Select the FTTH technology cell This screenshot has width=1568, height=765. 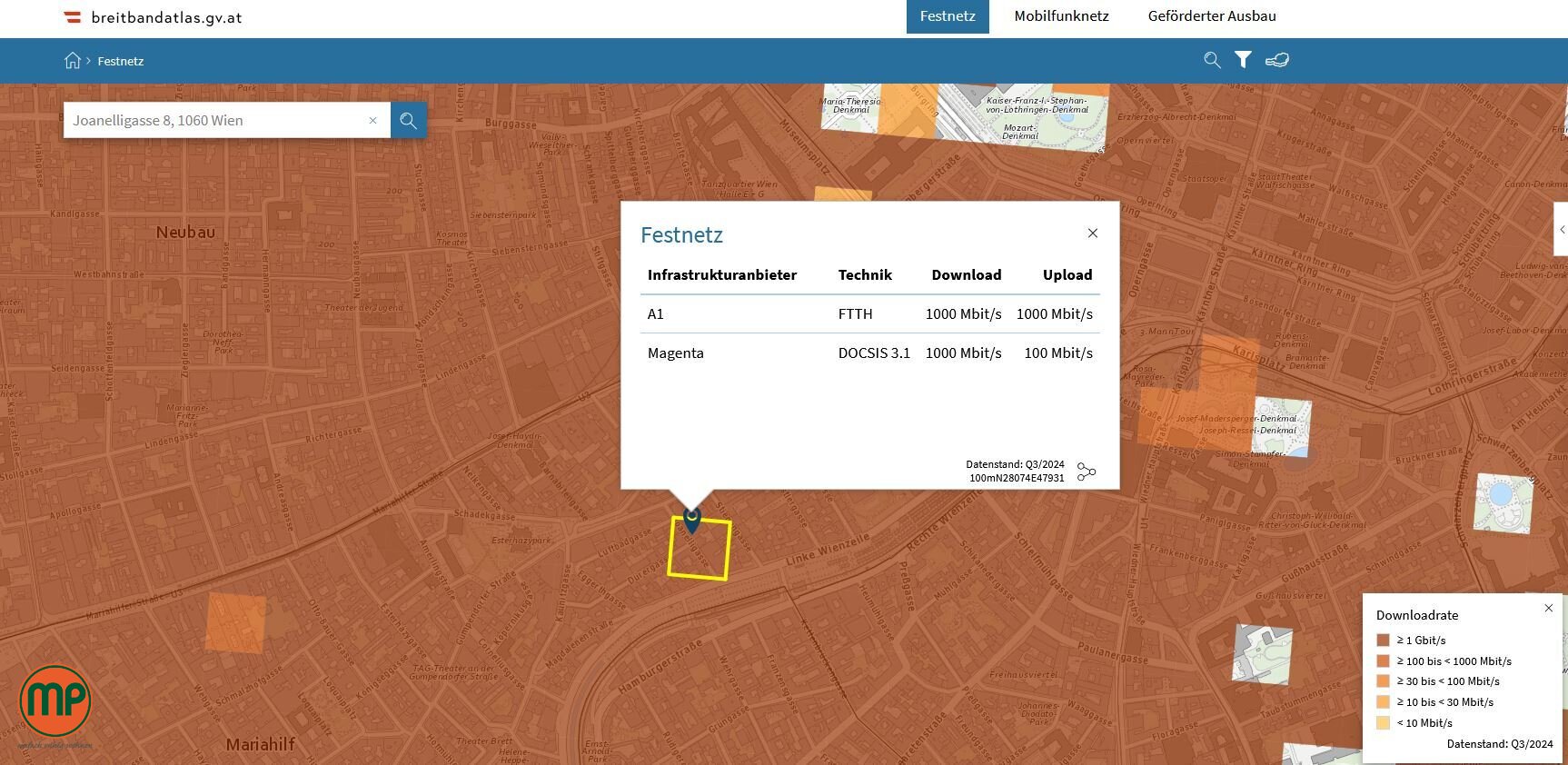click(856, 313)
